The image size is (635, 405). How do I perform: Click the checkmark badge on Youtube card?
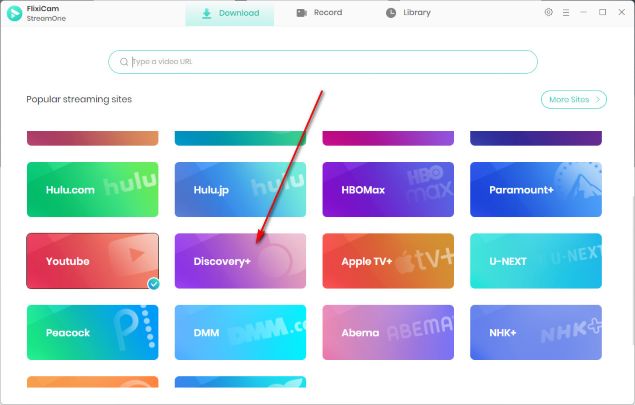pos(153,284)
